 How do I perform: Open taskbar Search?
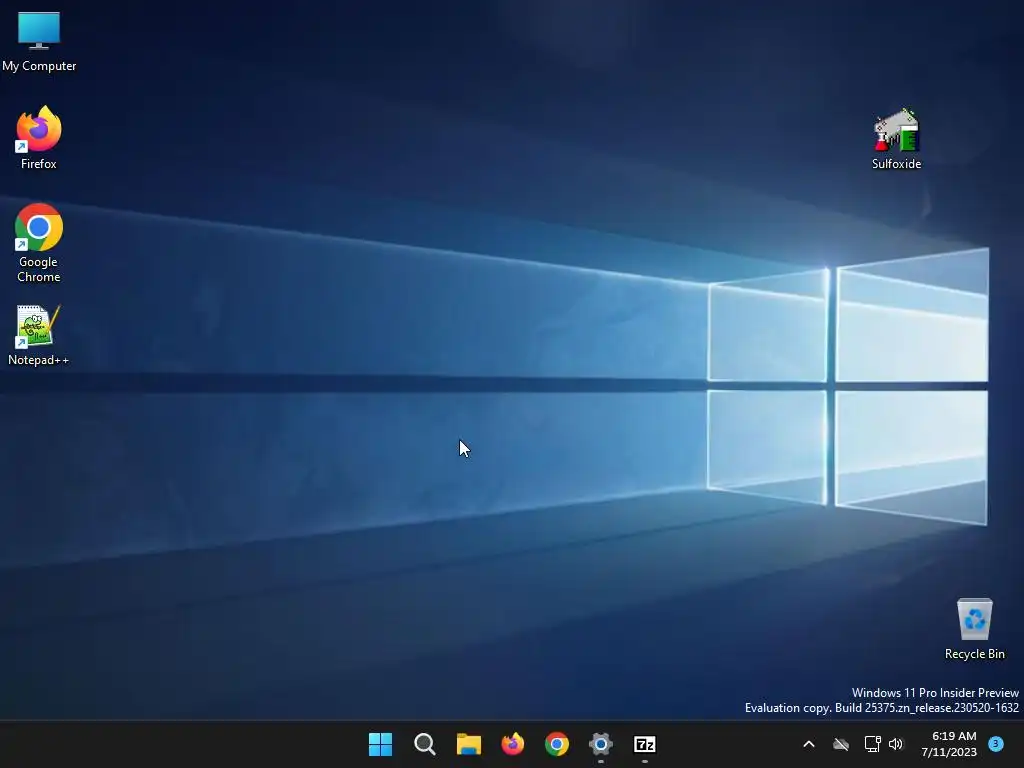click(x=424, y=744)
